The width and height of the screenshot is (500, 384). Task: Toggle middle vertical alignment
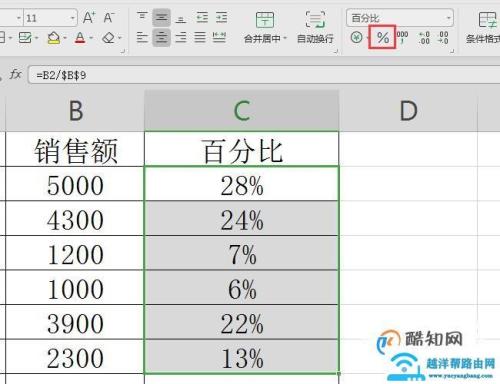click(x=162, y=17)
